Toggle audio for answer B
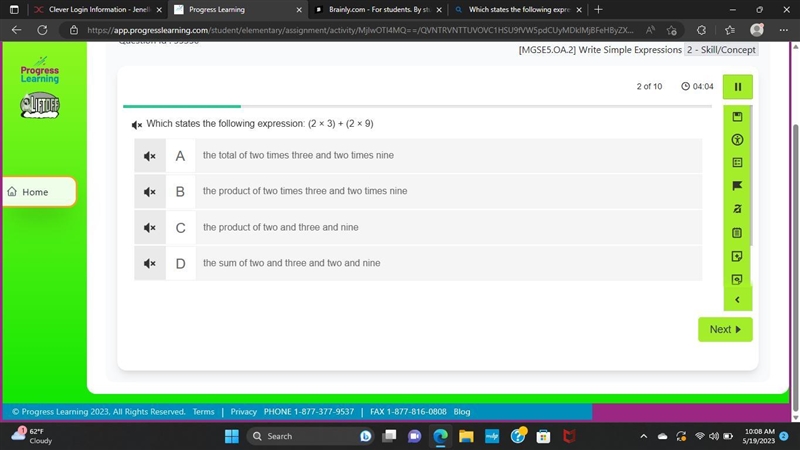This screenshot has height=450, width=800. click(149, 192)
